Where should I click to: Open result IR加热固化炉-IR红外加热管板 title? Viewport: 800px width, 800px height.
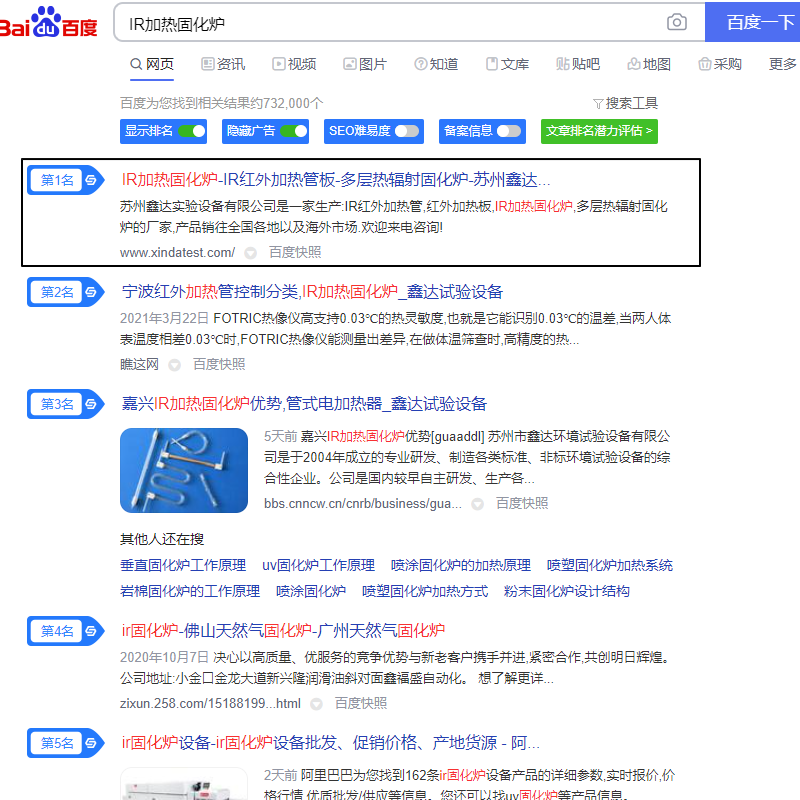336,180
